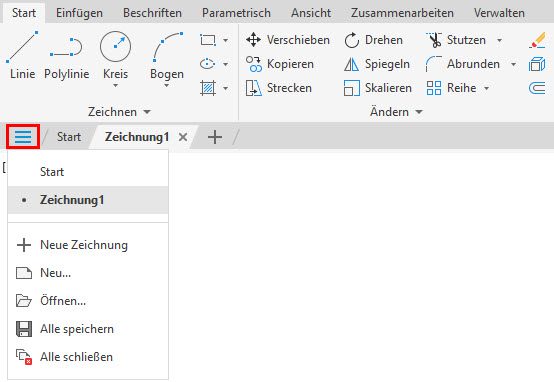
Task: Close the Zeichnung1 tab
Action: tap(183, 137)
